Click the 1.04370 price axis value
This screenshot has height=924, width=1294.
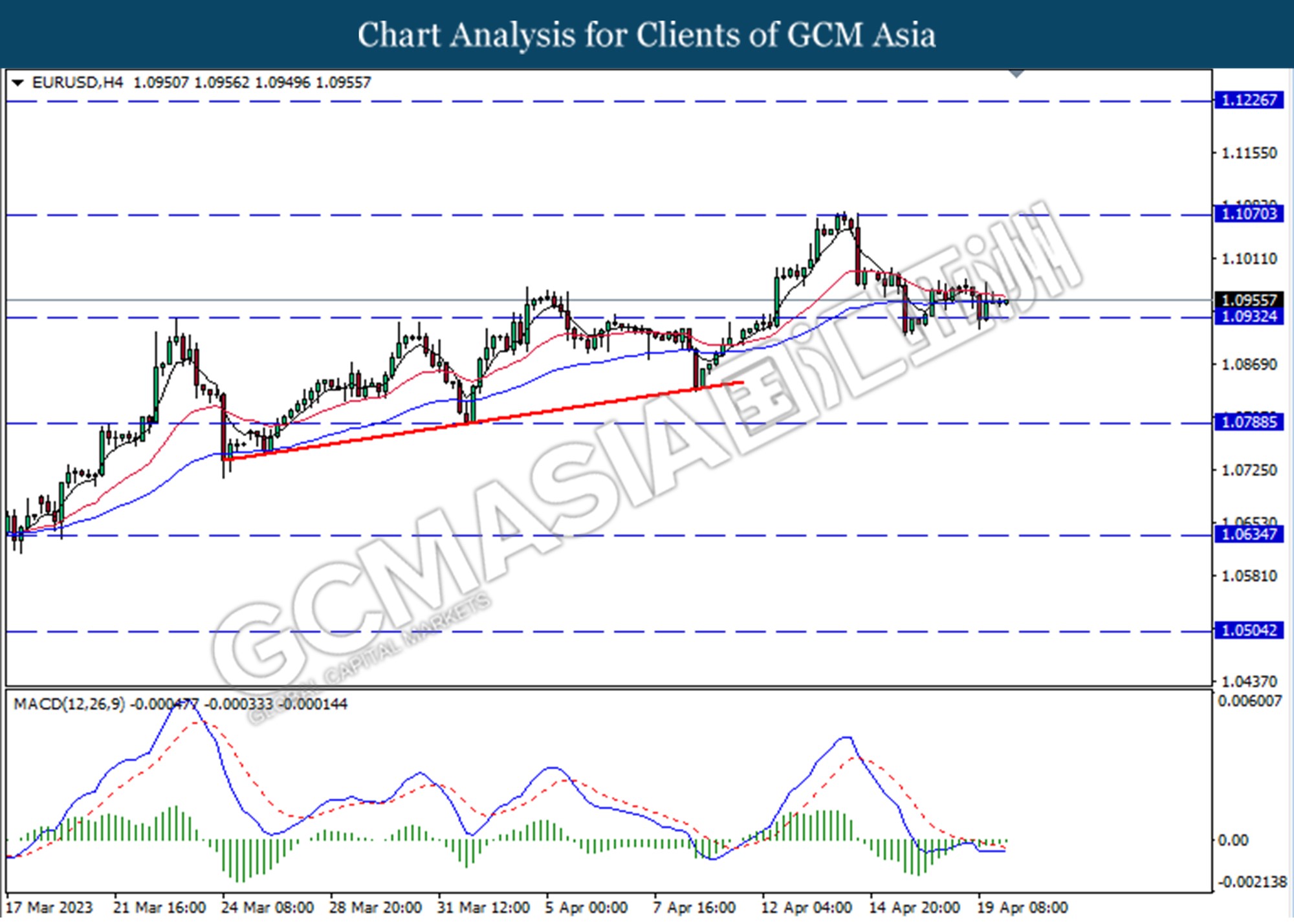1249,682
